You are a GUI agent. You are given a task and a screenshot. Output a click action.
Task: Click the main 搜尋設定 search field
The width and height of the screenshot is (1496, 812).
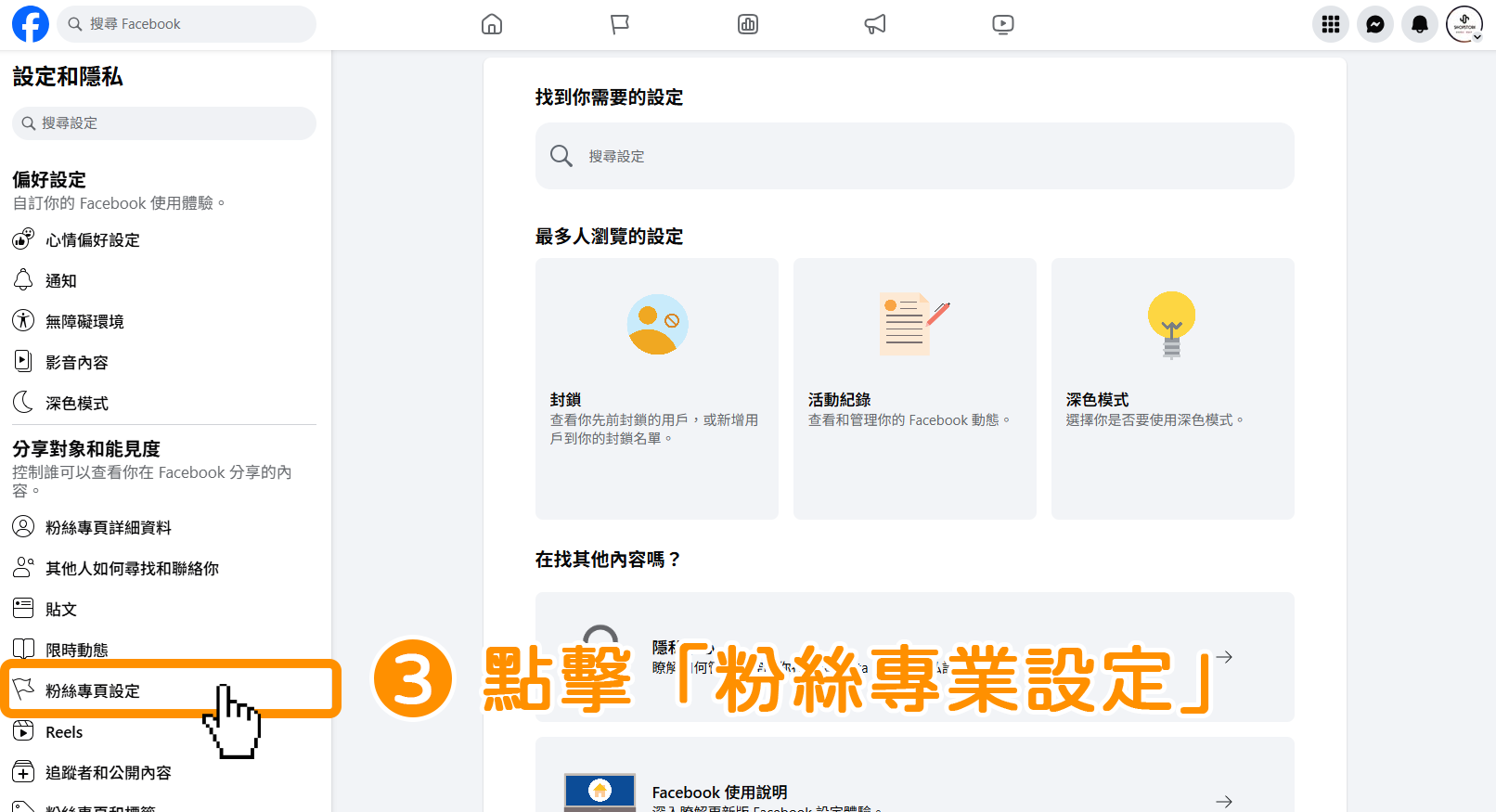(915, 156)
